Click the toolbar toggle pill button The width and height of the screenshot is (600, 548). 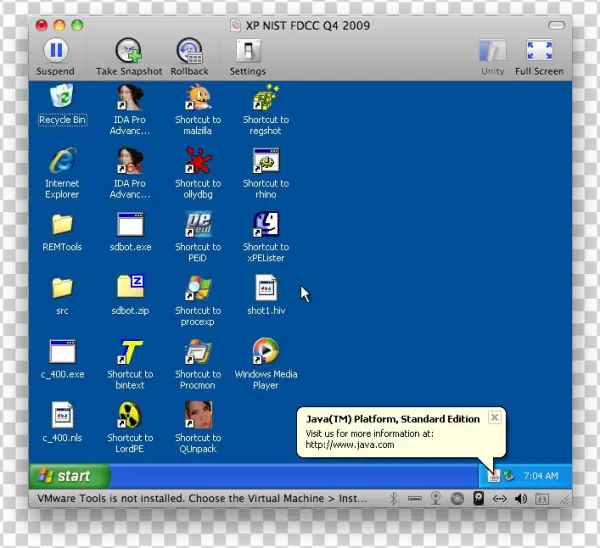[556, 25]
